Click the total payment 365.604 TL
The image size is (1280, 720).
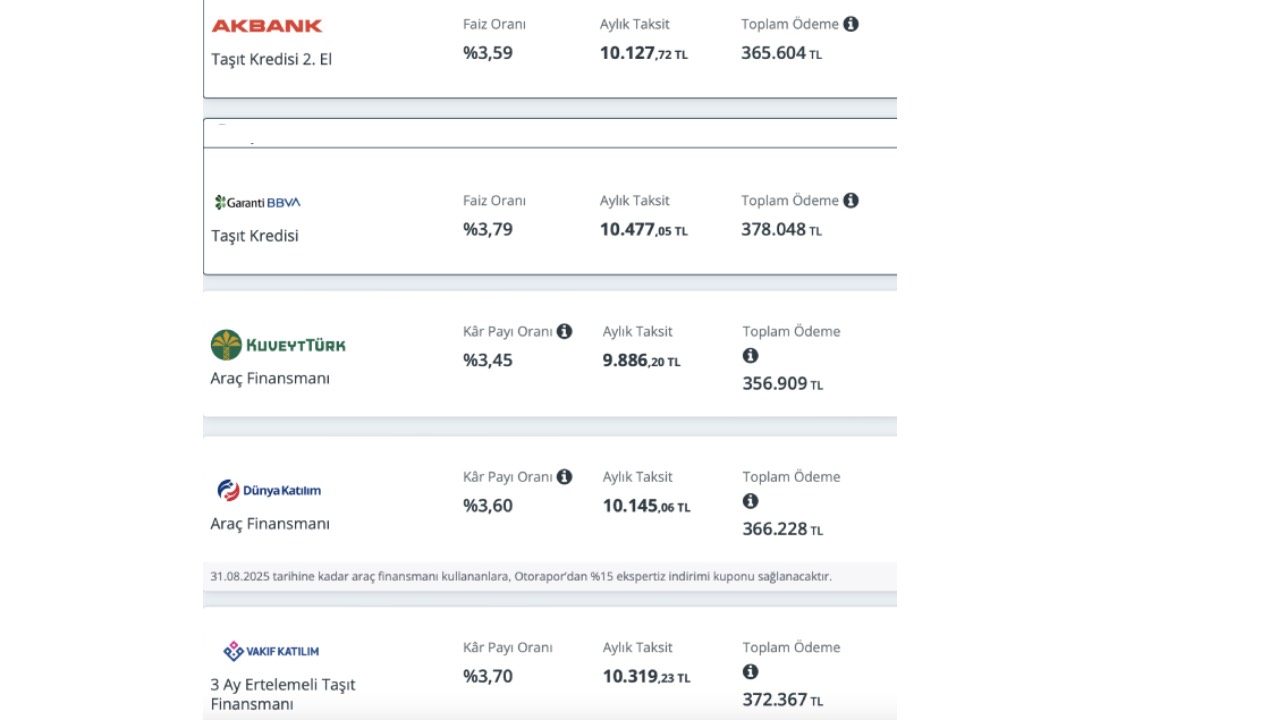[782, 54]
